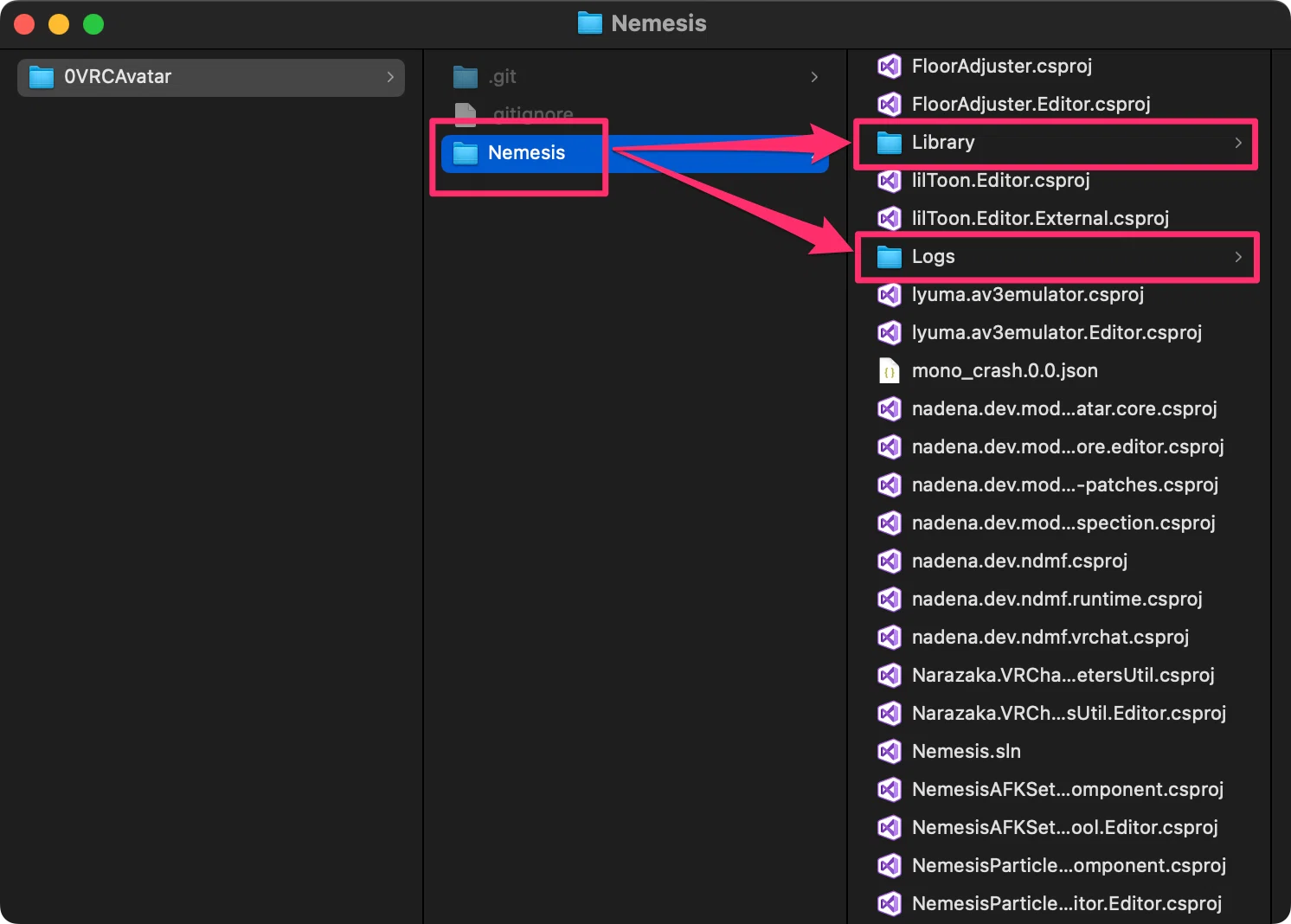The image size is (1291, 924).
Task: Expand the Logs folder chevron
Action: coord(1238,257)
